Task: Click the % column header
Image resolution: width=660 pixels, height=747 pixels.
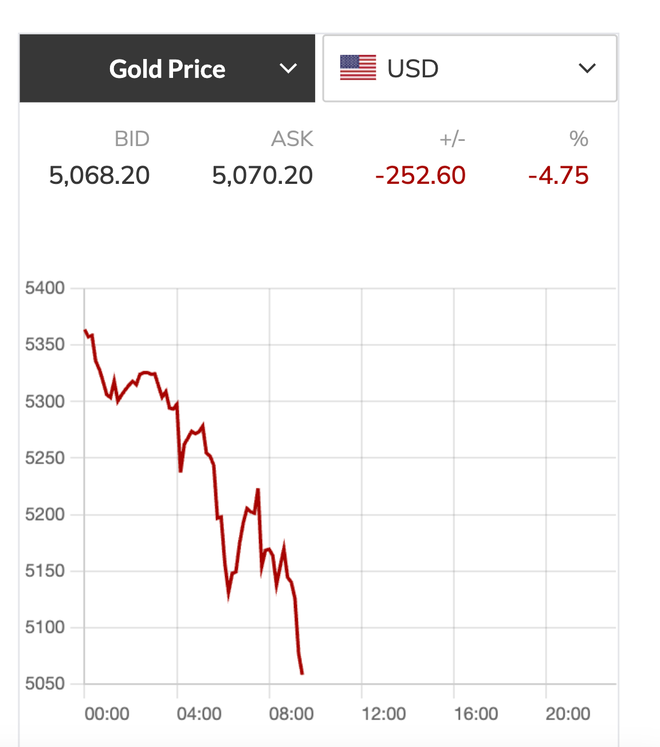Action: pos(580,140)
